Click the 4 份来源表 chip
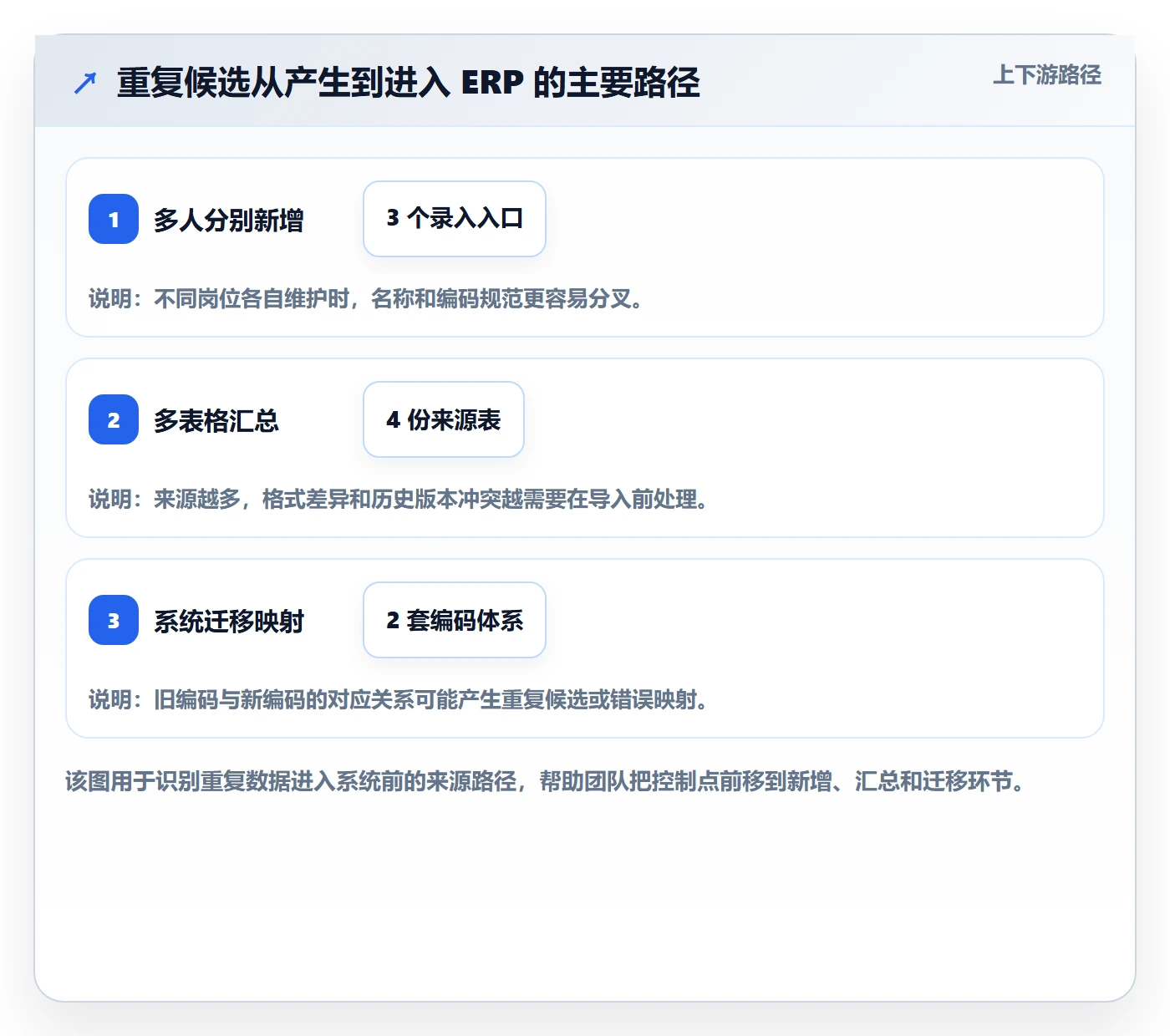 point(444,419)
